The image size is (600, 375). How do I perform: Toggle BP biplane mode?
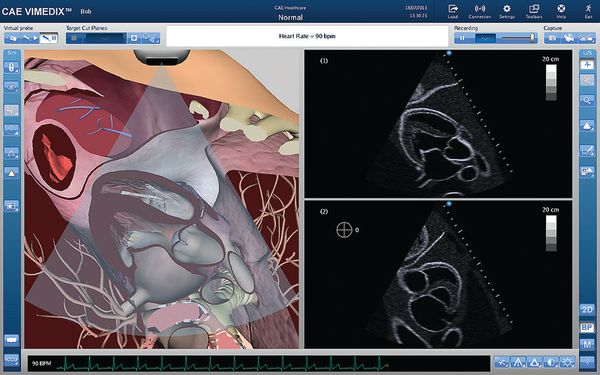(587, 328)
